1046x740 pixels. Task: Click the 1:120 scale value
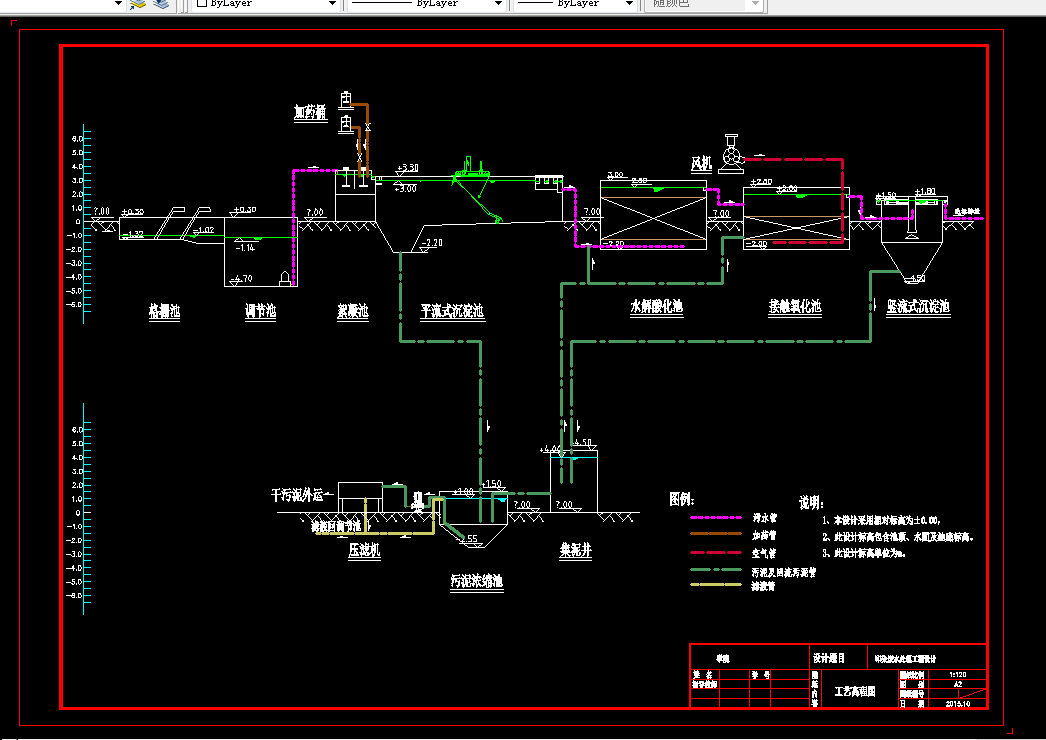pyautogui.click(x=958, y=675)
